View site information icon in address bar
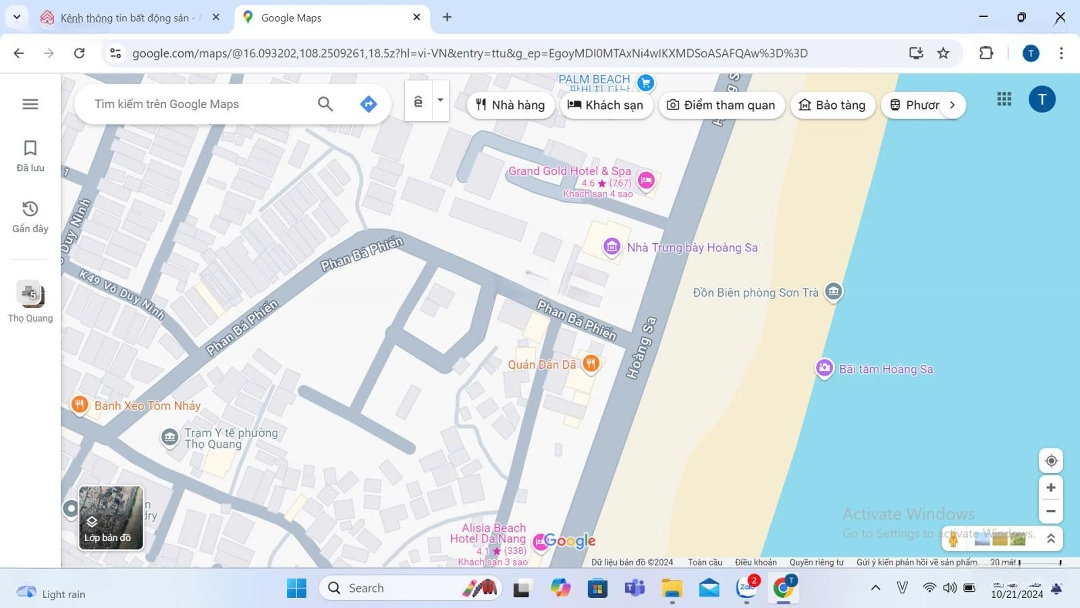This screenshot has height=608, width=1080. (x=116, y=53)
